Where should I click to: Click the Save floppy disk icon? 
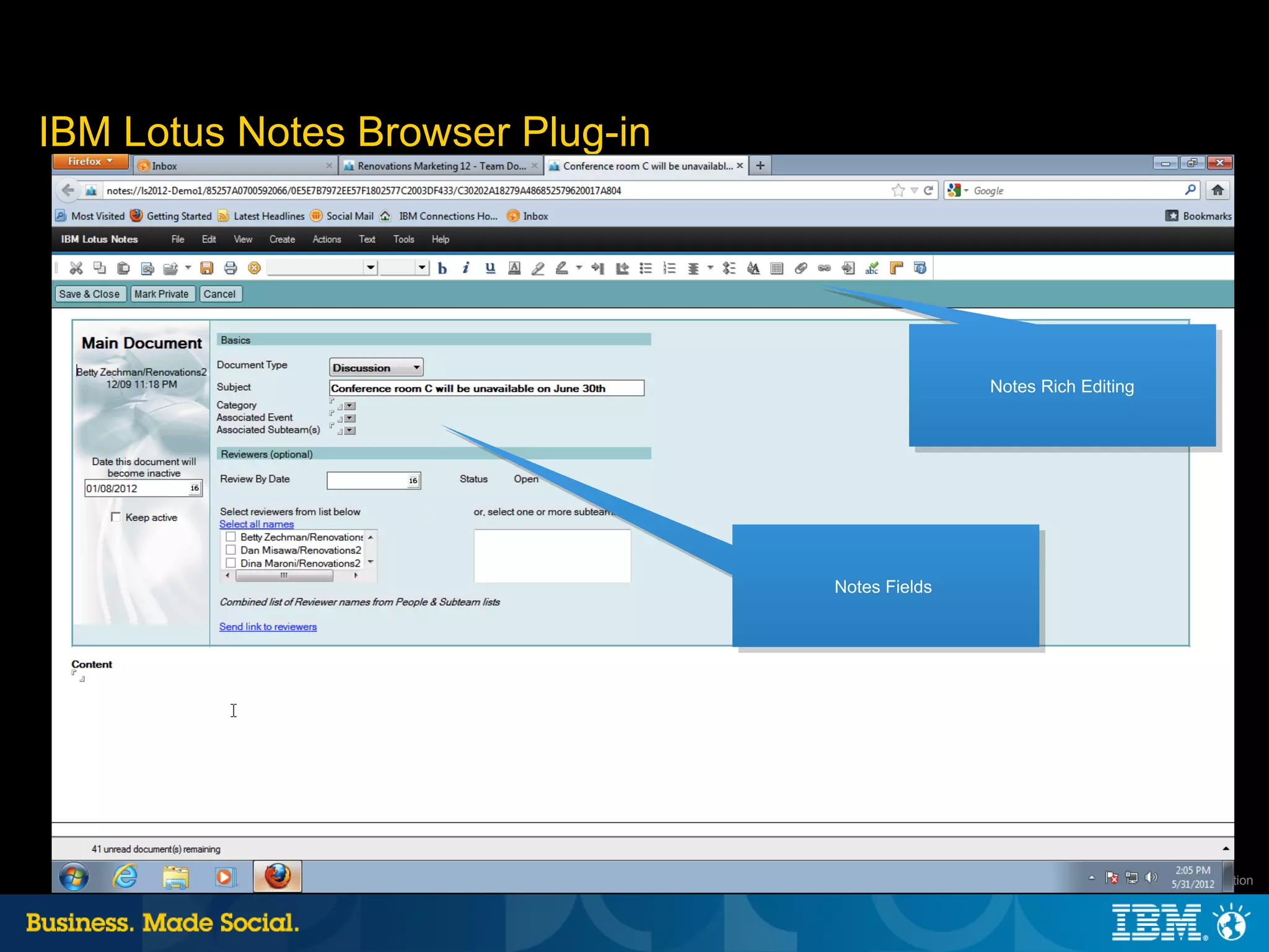coord(207,268)
